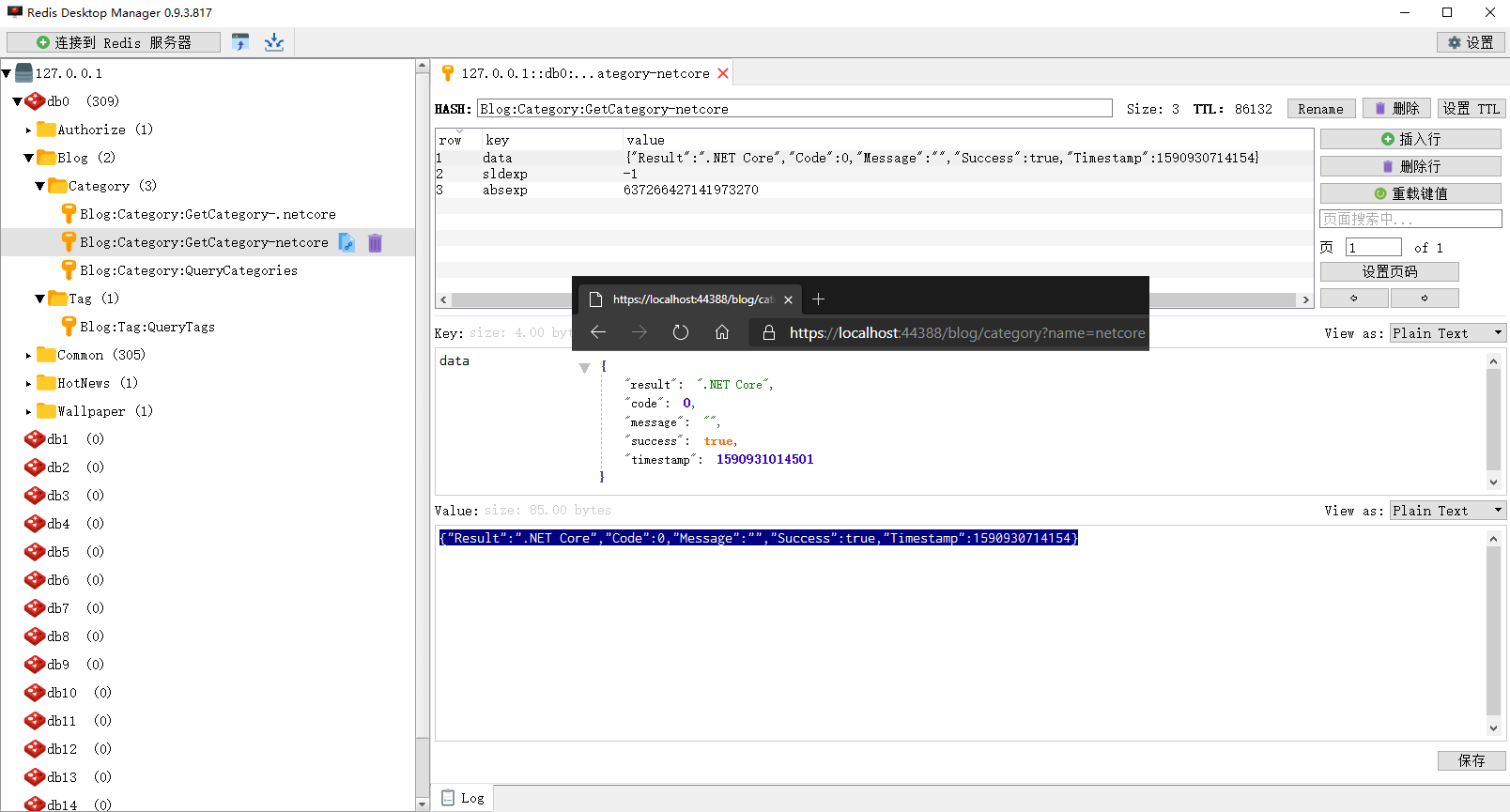
Task: Click trash icon beside selected GetCategory-netcore key
Action: pyautogui.click(x=375, y=242)
